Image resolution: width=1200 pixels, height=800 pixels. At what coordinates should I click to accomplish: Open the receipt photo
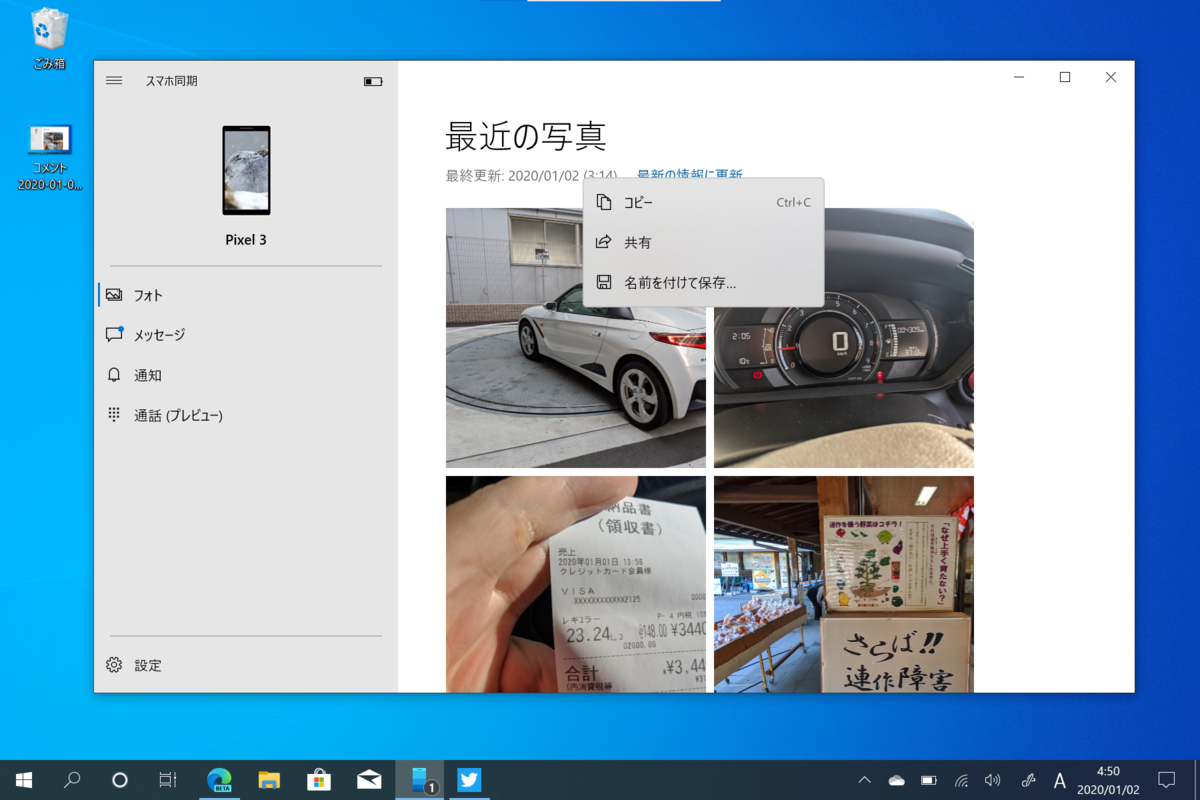(x=576, y=584)
